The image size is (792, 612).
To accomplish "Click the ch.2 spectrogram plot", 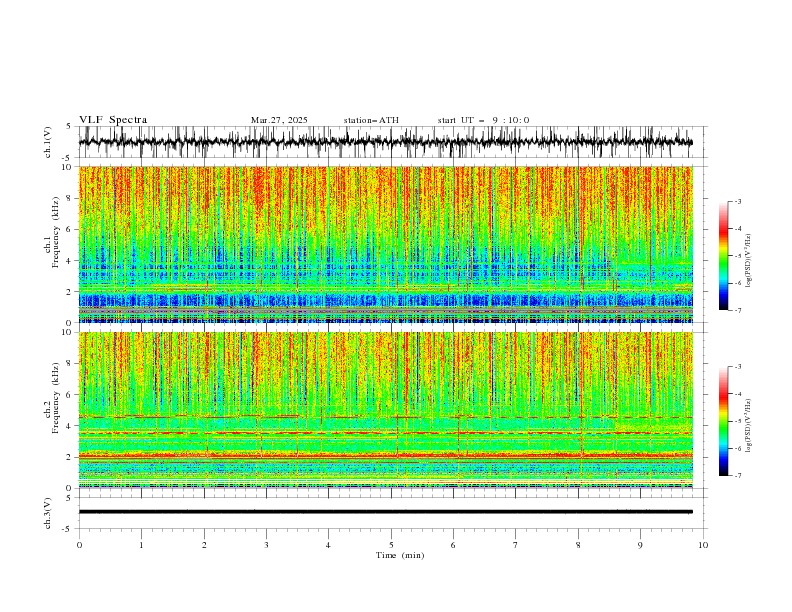I will [x=385, y=410].
